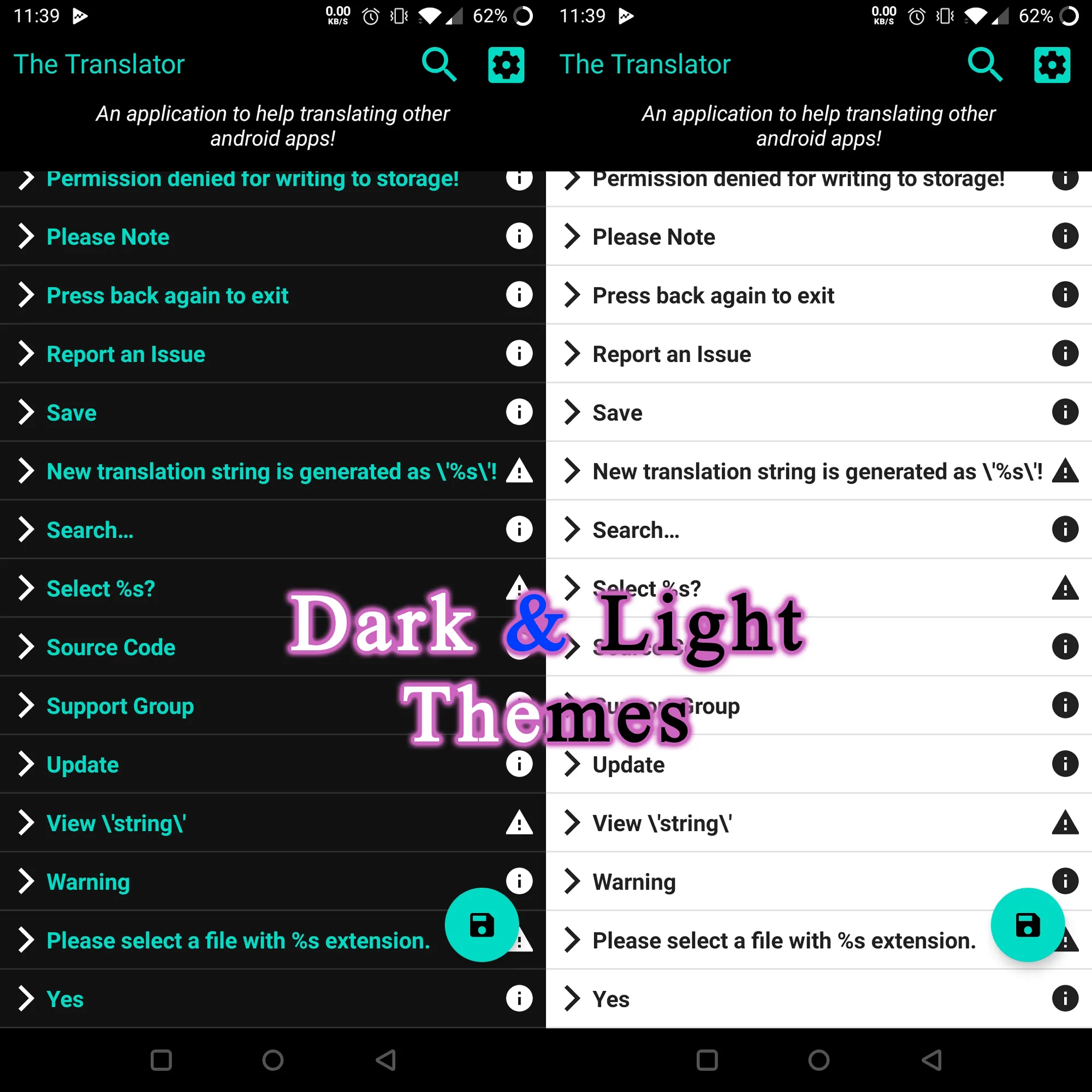Open search in The Translator (dark)
1092x1092 pixels.
[x=439, y=64]
